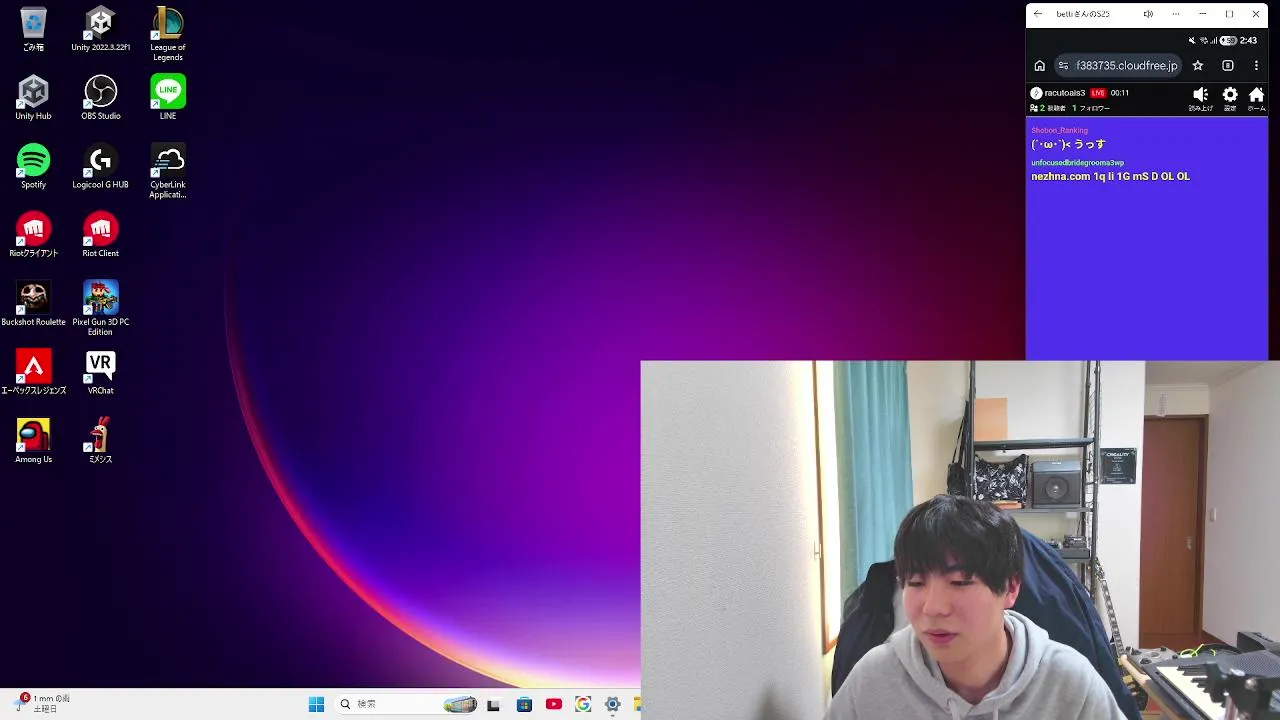Tap the browser home icon
Screen dimensions: 1280x720
(x=1040, y=66)
